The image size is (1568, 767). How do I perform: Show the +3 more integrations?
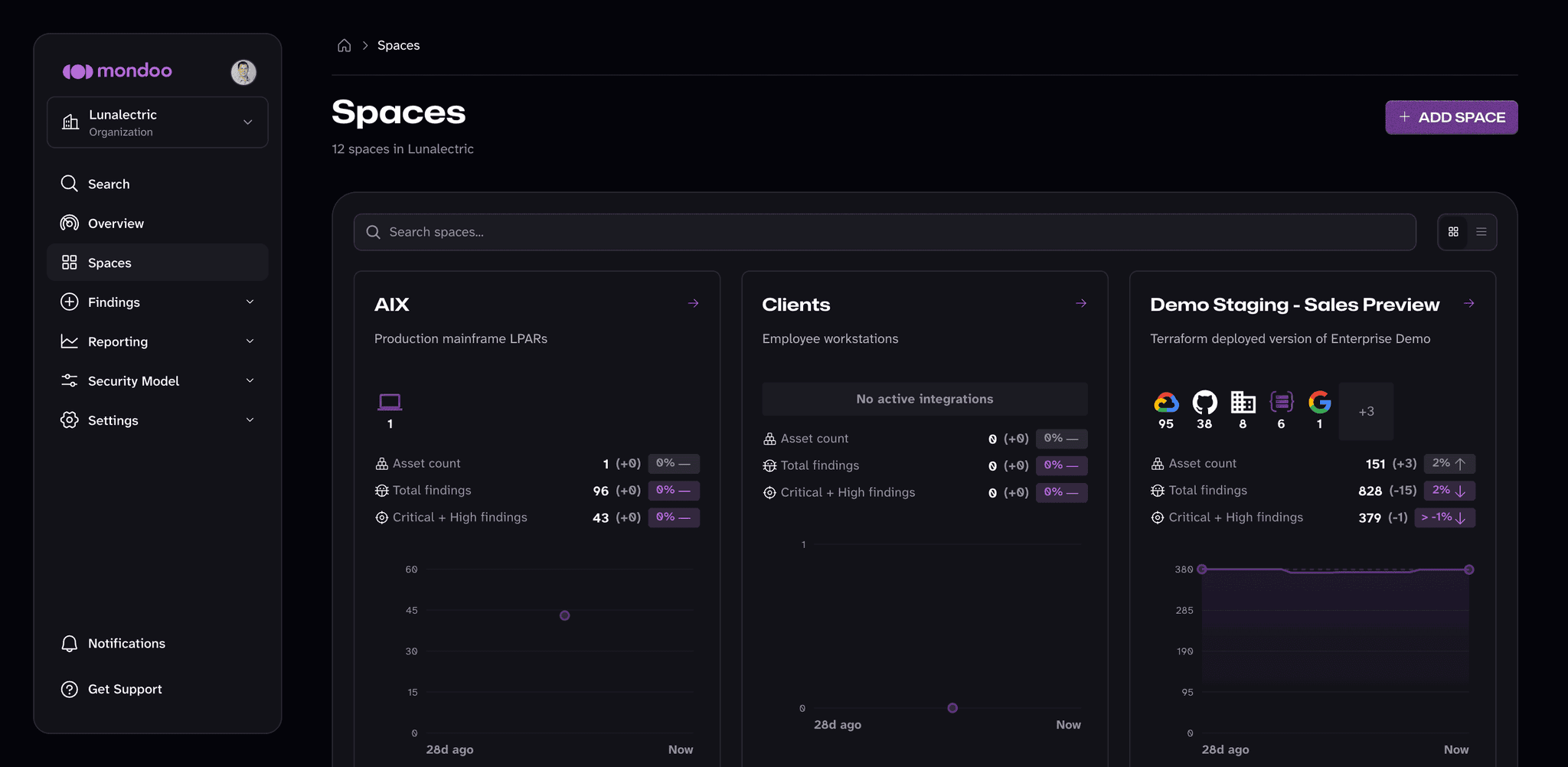click(x=1367, y=412)
